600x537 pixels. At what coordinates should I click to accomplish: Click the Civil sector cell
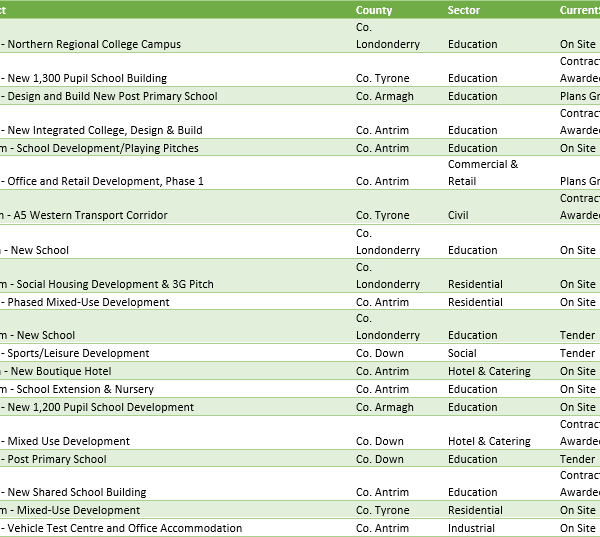coord(458,215)
